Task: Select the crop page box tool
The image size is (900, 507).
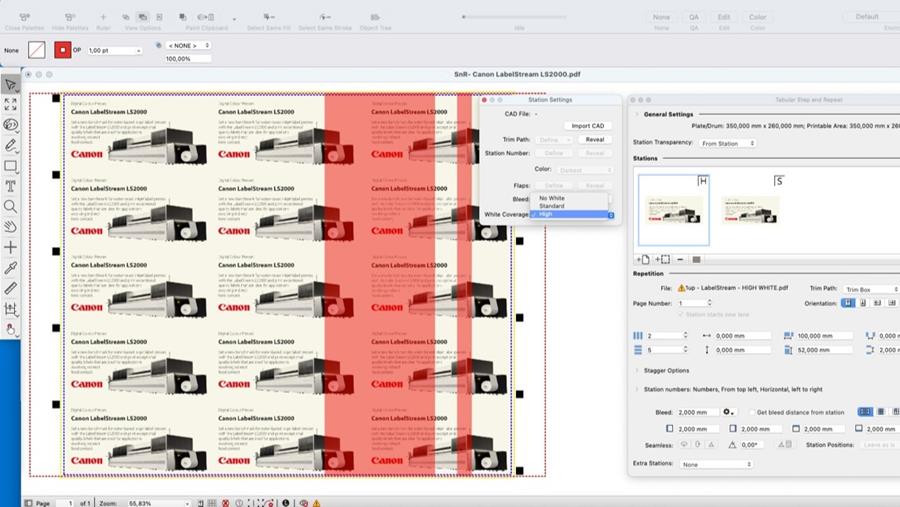Action: pos(10,309)
